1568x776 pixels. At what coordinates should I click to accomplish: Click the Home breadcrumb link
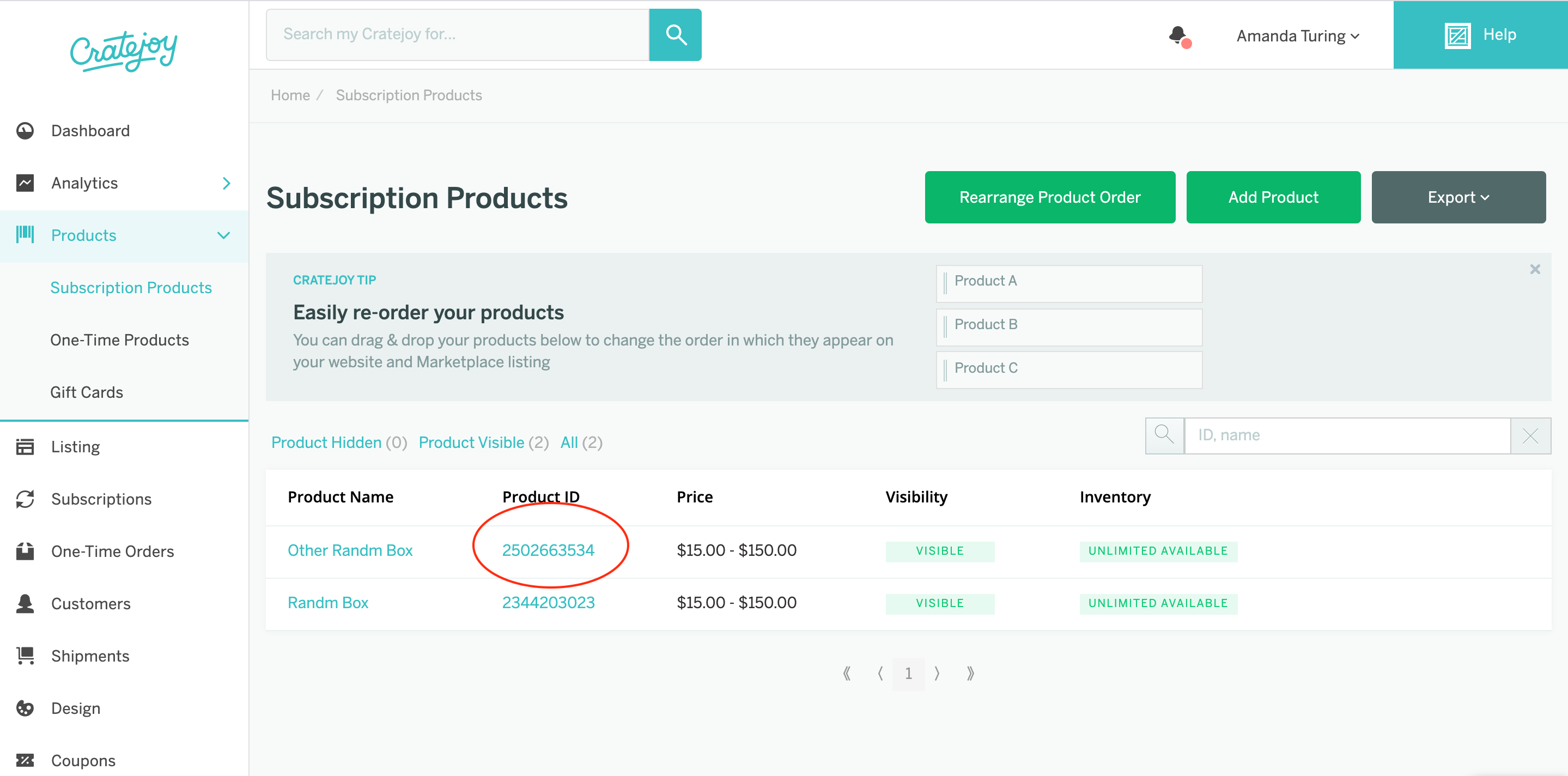tap(290, 95)
